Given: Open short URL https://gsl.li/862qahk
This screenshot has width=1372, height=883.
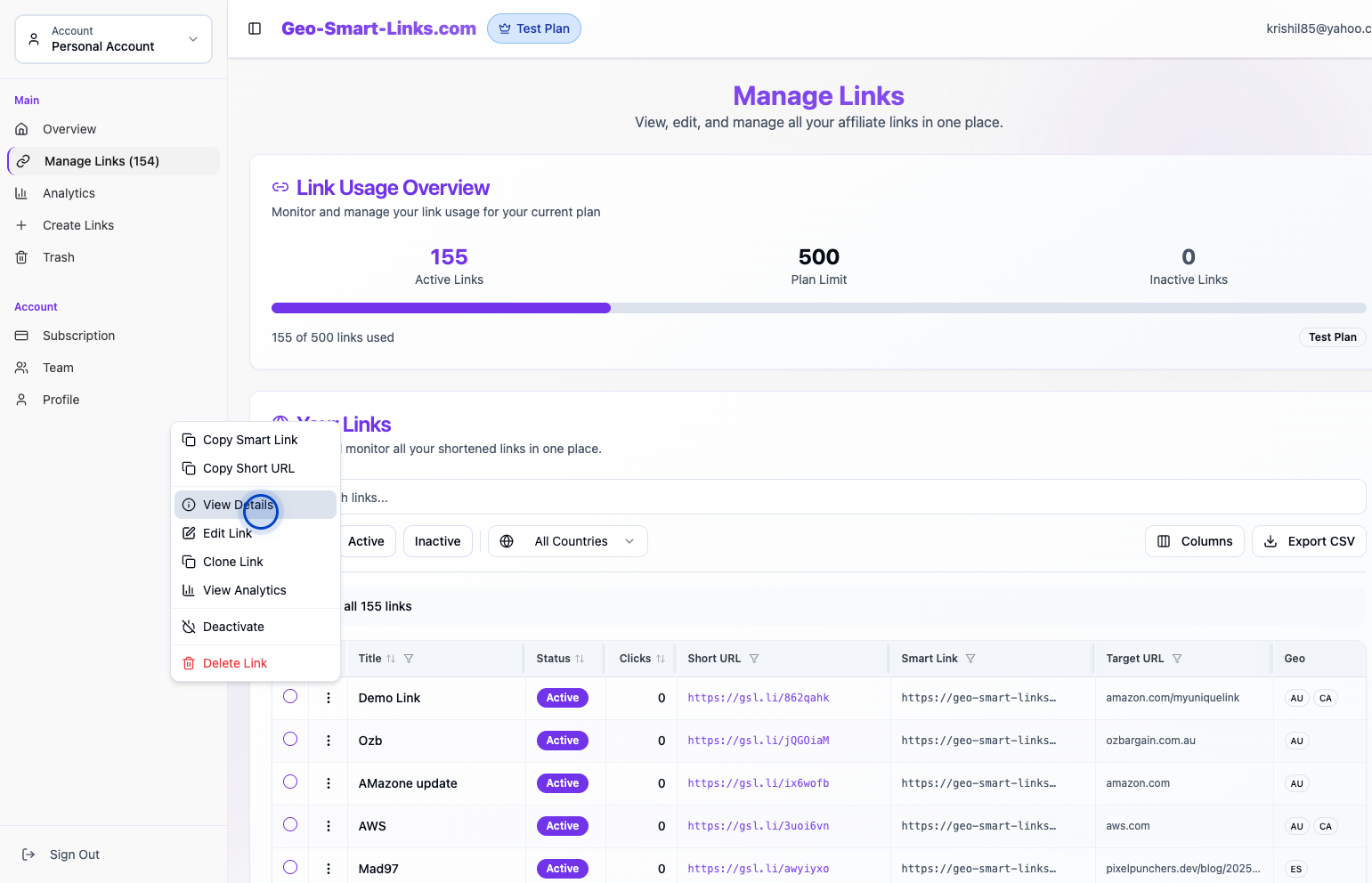Looking at the screenshot, I should (x=759, y=698).
